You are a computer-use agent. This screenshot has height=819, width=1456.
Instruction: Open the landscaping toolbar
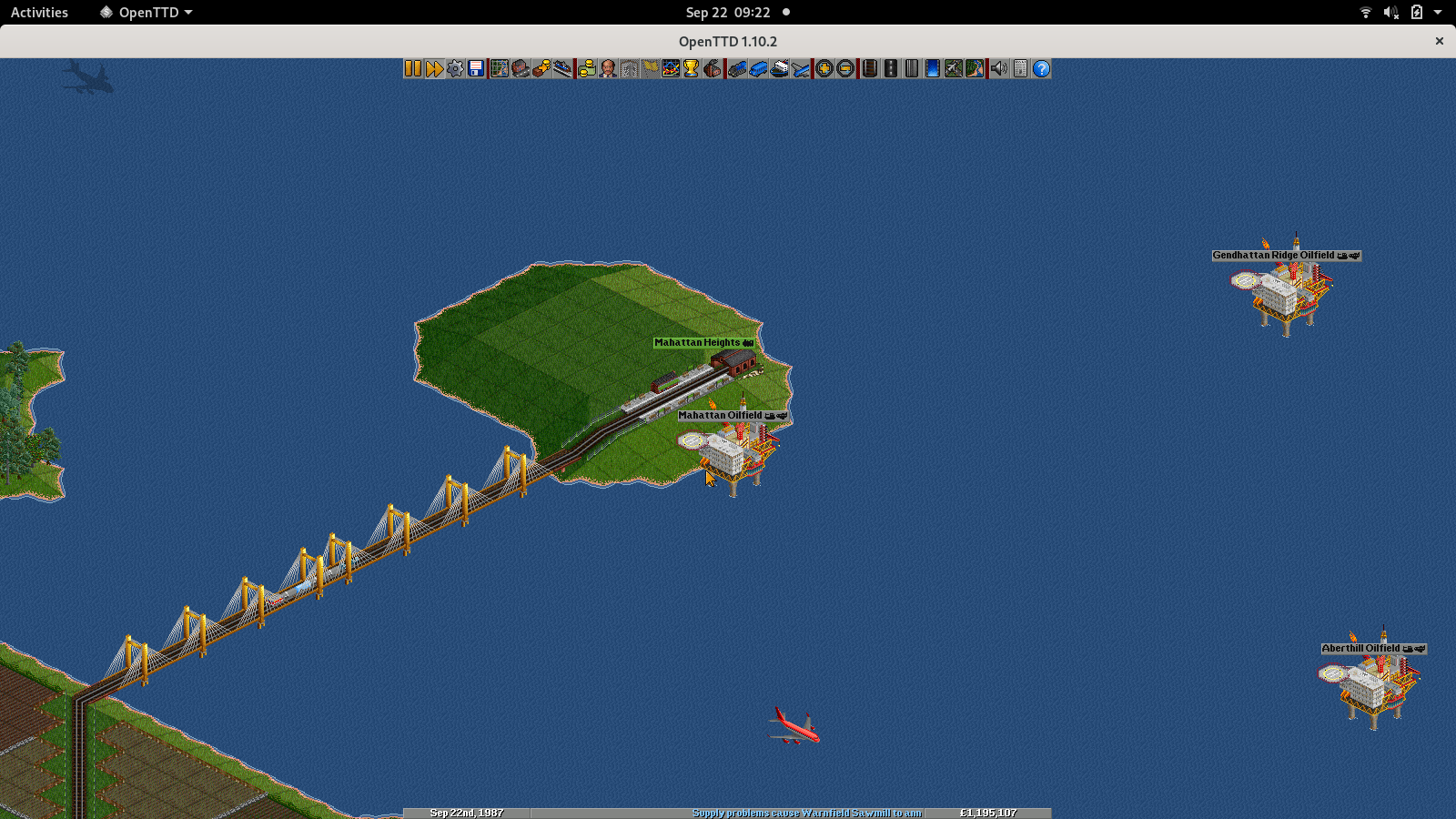click(974, 69)
